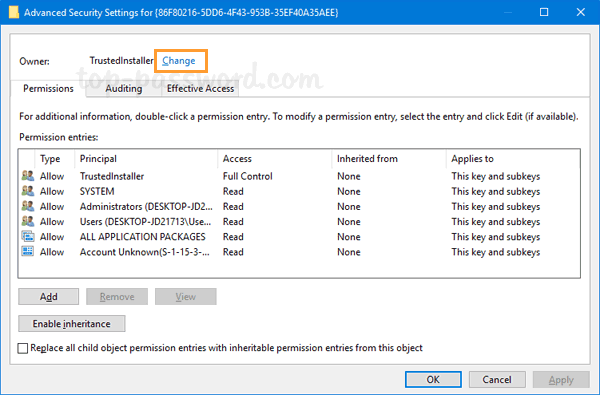This screenshot has height=395, width=600.
Task: Click the Users entry group icon
Action: pyautogui.click(x=28, y=221)
